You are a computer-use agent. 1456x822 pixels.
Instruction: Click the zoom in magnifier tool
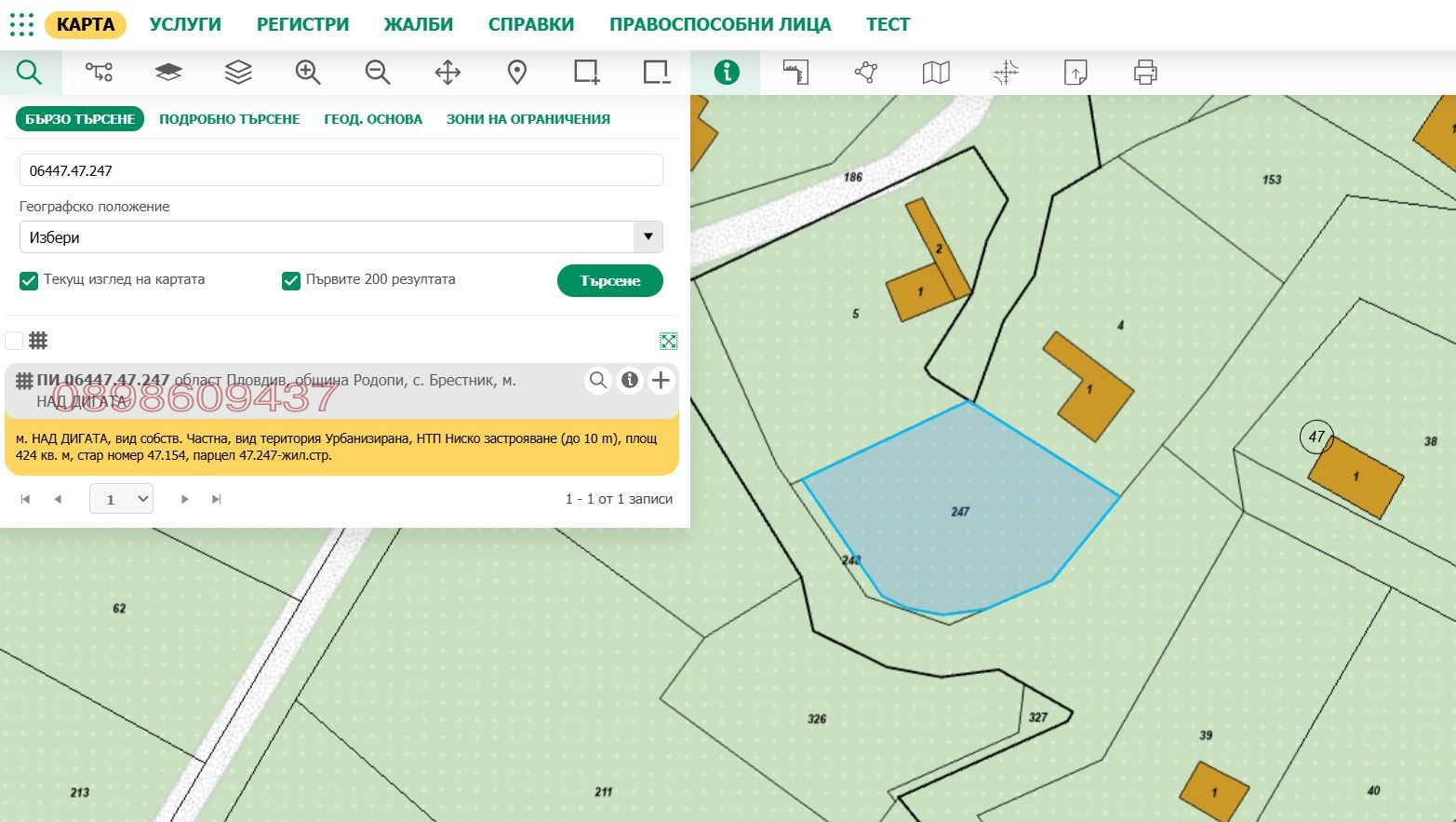pos(308,73)
